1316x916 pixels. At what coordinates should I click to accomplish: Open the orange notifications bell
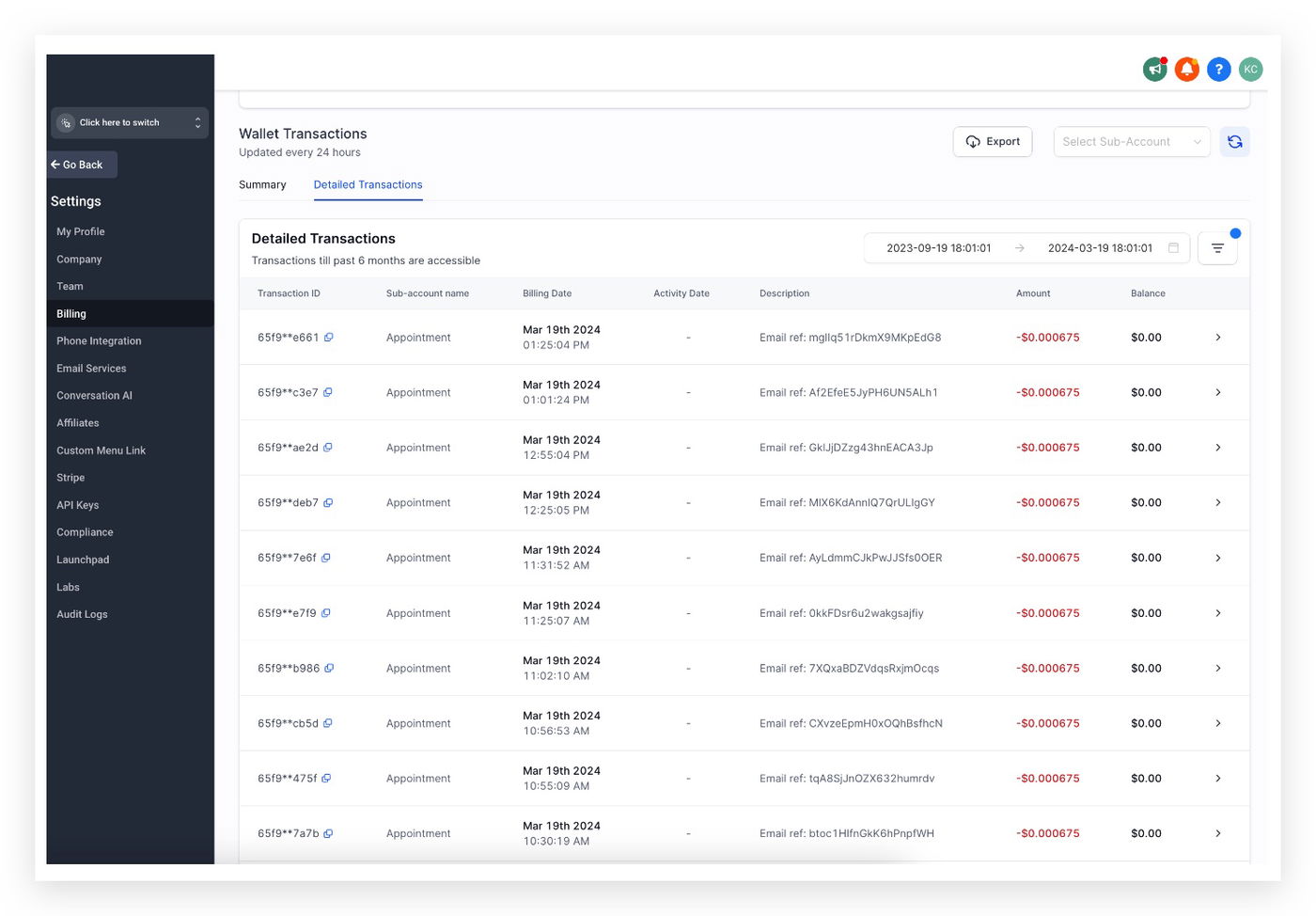click(1186, 70)
